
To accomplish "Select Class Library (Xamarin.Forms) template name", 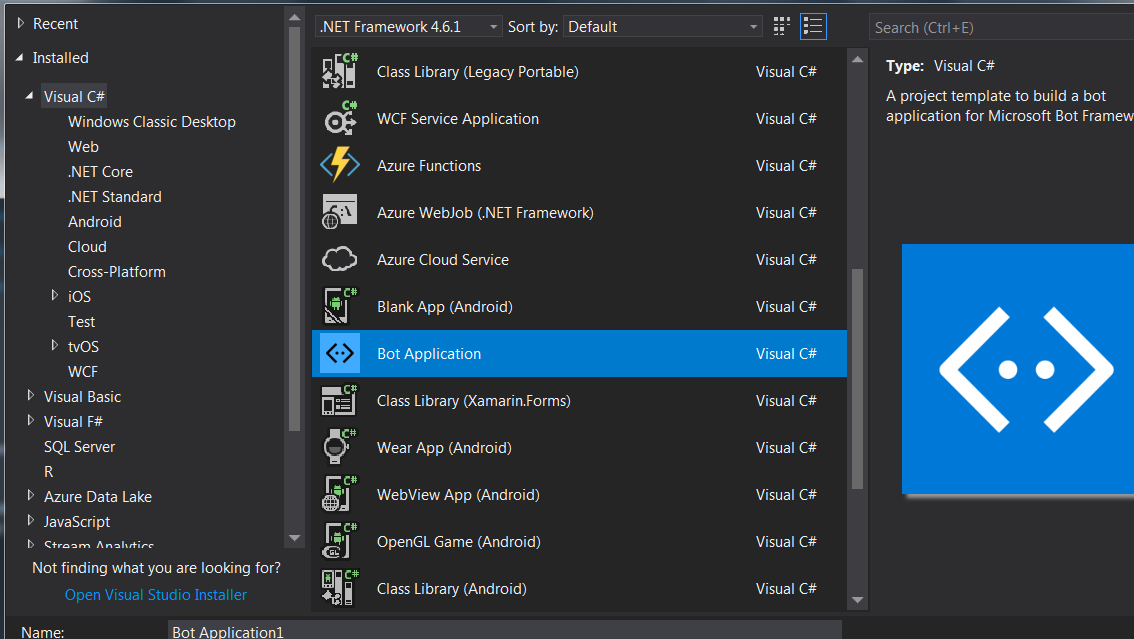I will (474, 401).
